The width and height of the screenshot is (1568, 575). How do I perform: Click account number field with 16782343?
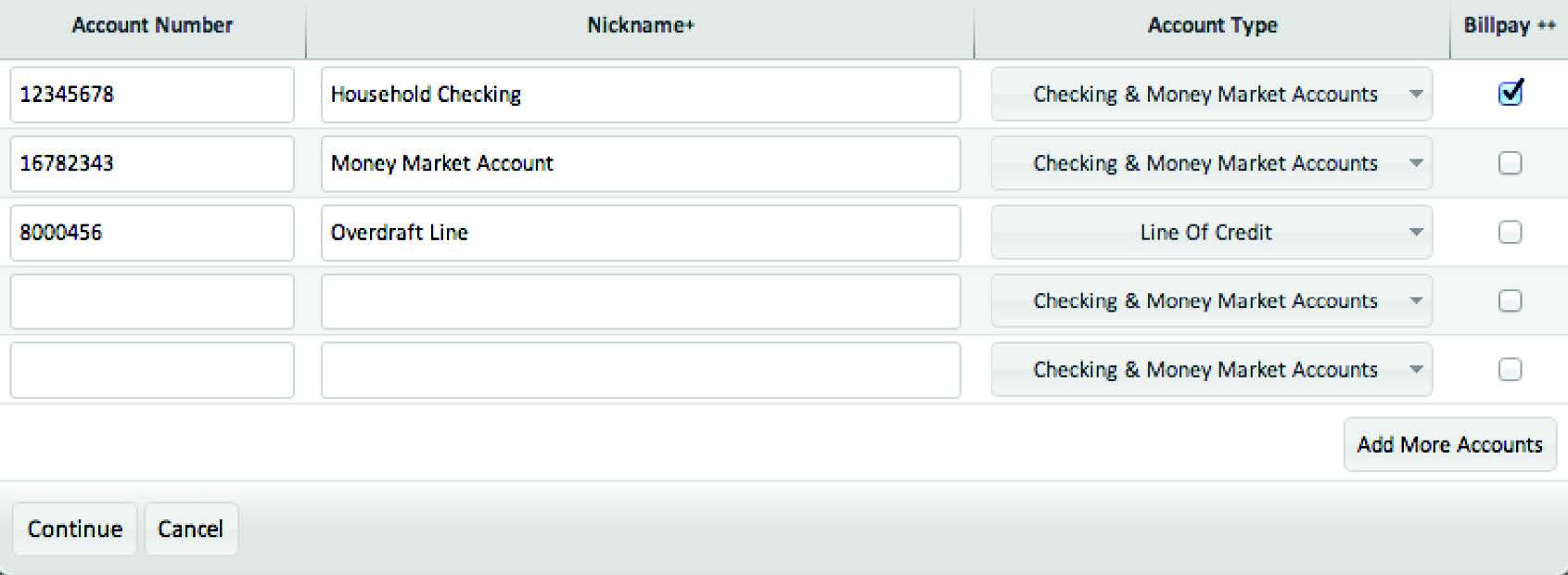coord(152,163)
